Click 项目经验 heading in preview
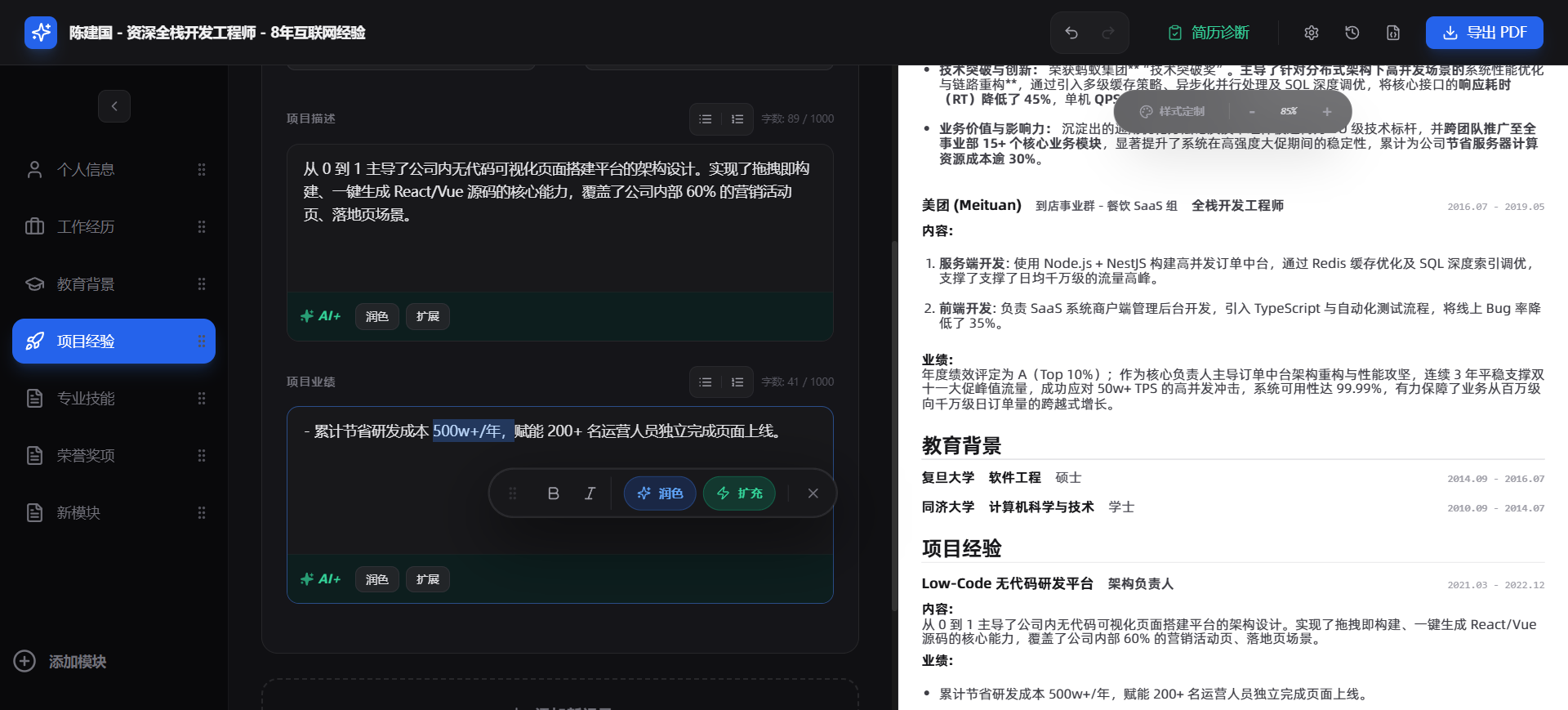The image size is (1568, 710). (x=961, y=548)
